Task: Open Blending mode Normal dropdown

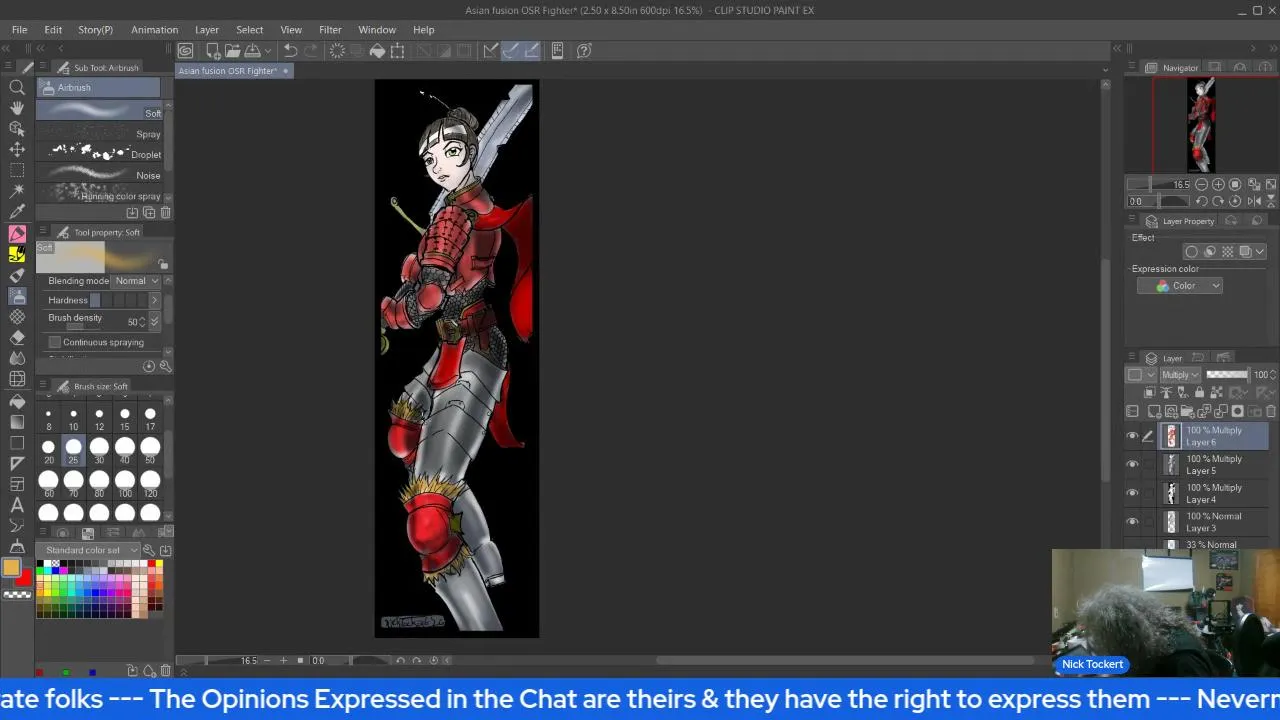Action: (x=138, y=281)
